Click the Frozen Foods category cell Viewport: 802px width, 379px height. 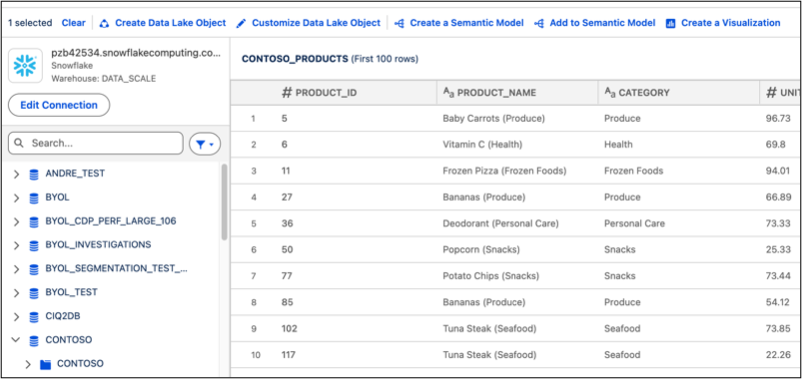point(634,171)
